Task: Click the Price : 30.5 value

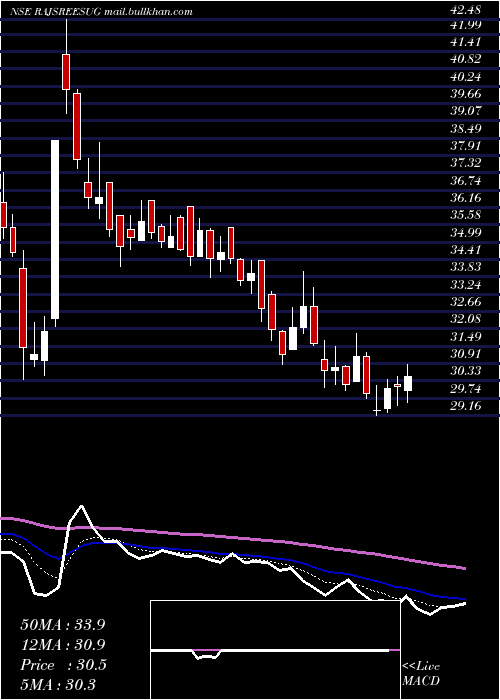Action: point(63,665)
